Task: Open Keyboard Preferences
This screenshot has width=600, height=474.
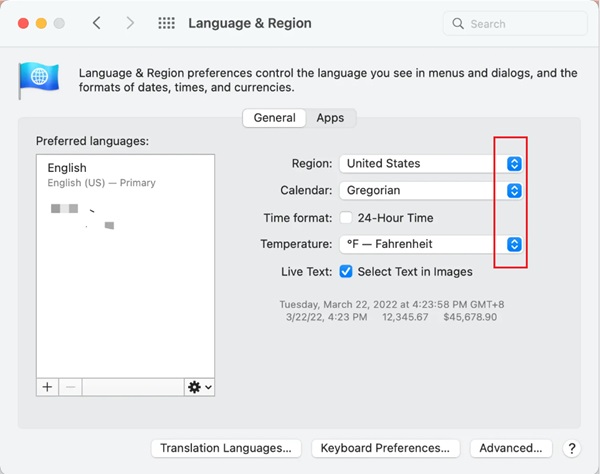Action: (x=386, y=449)
